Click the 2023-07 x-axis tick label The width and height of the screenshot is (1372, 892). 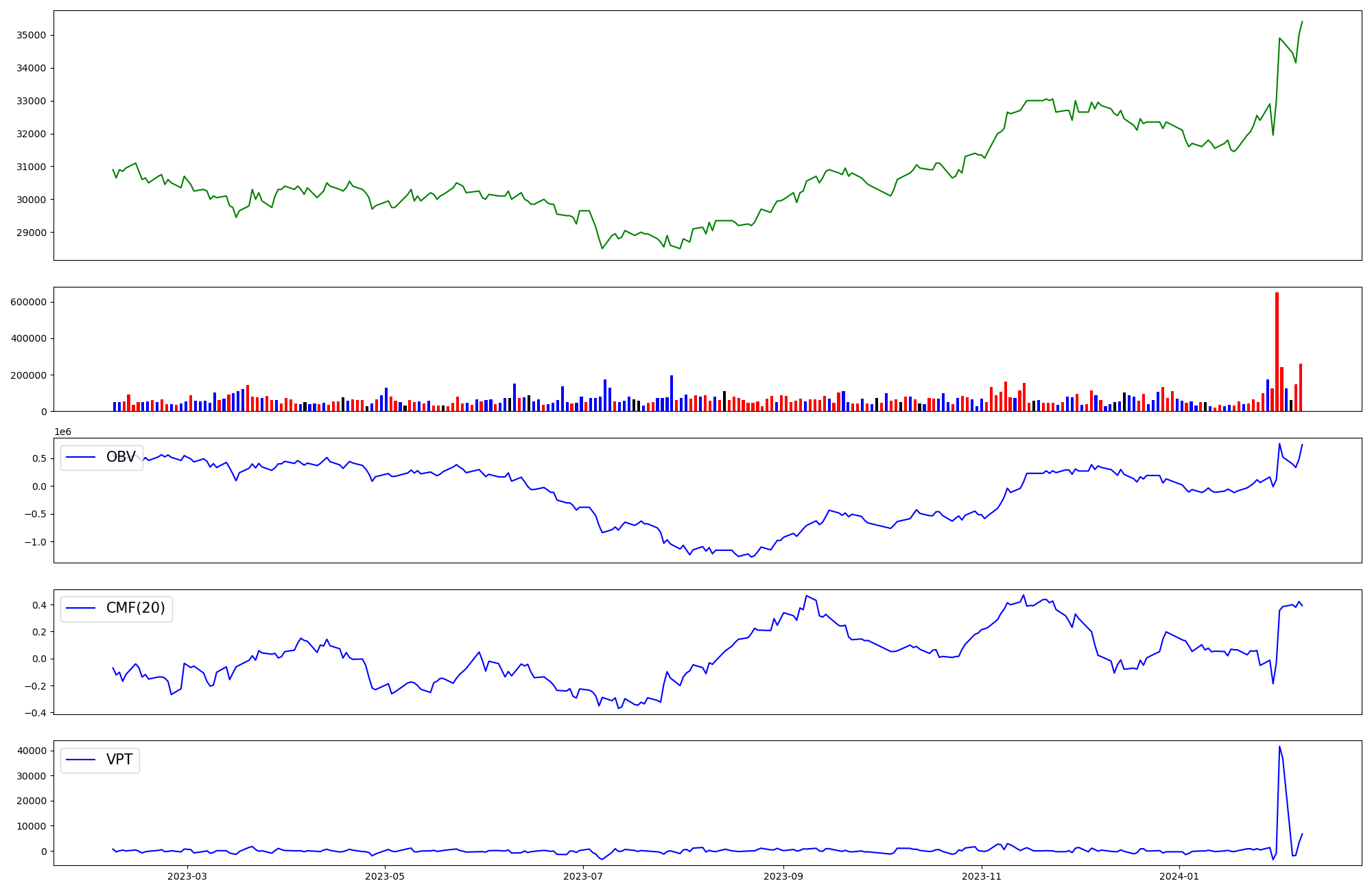[x=583, y=876]
